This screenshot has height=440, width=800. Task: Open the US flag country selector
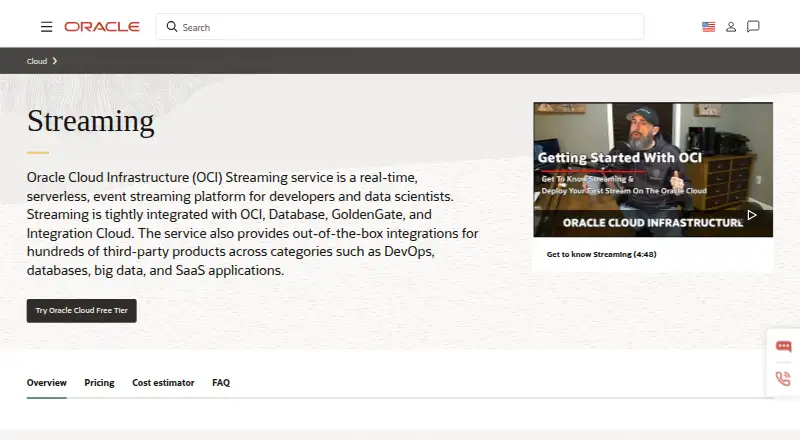point(708,27)
